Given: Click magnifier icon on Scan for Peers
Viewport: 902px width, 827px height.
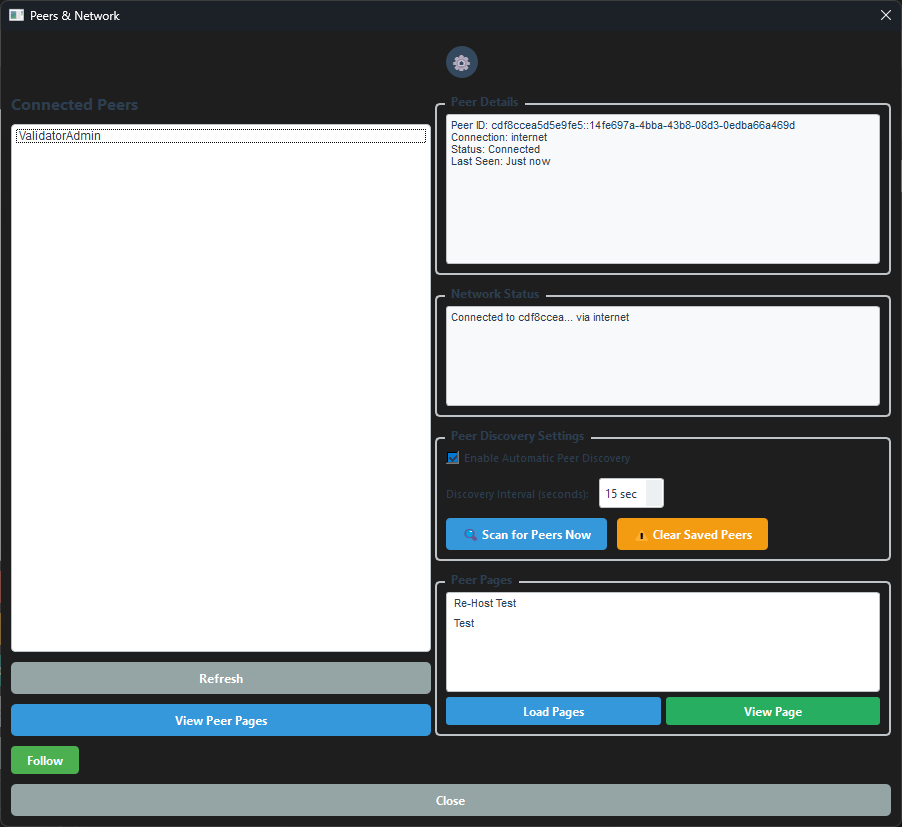Looking at the screenshot, I should coord(470,535).
